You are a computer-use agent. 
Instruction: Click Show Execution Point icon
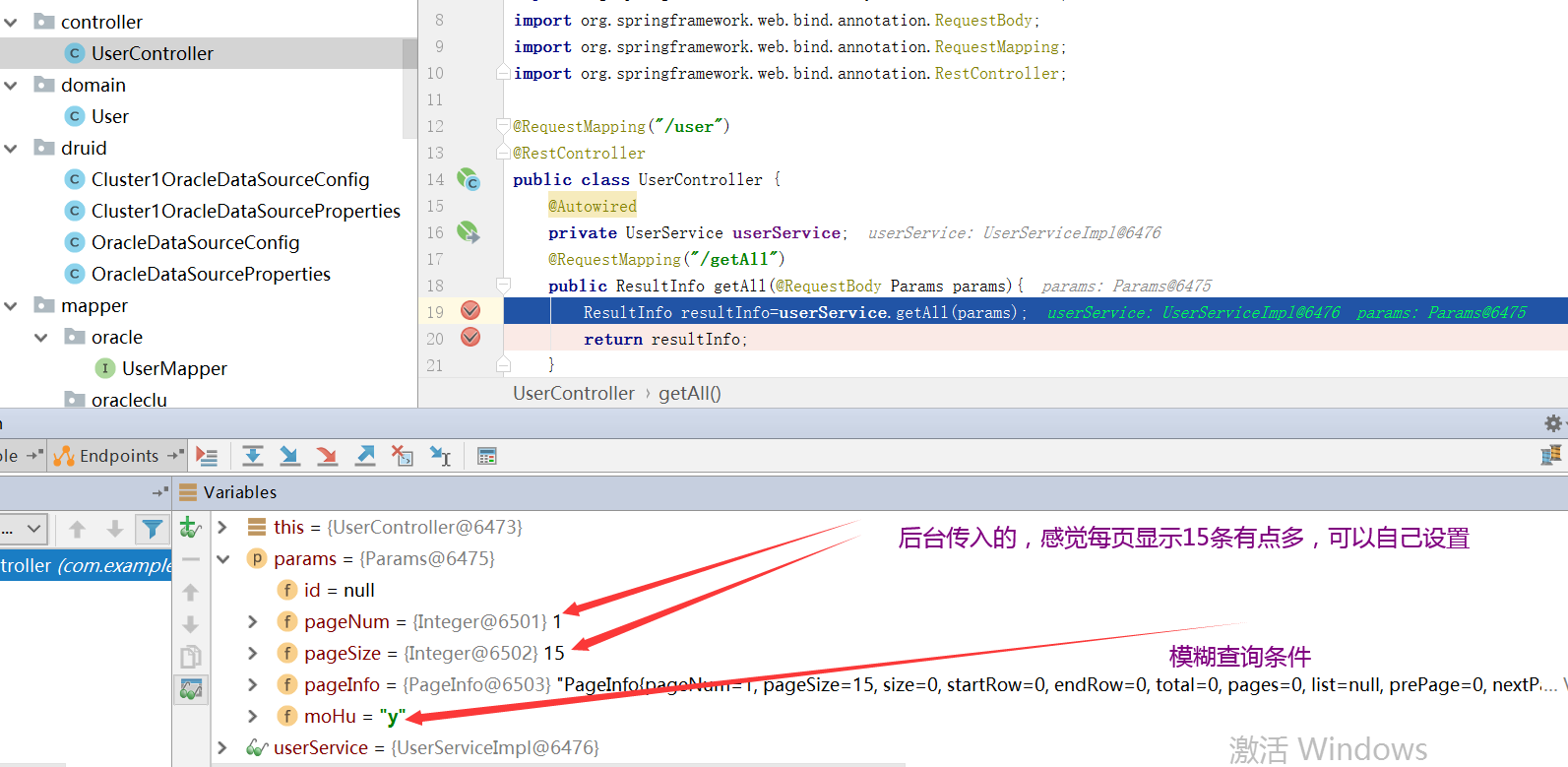click(207, 456)
